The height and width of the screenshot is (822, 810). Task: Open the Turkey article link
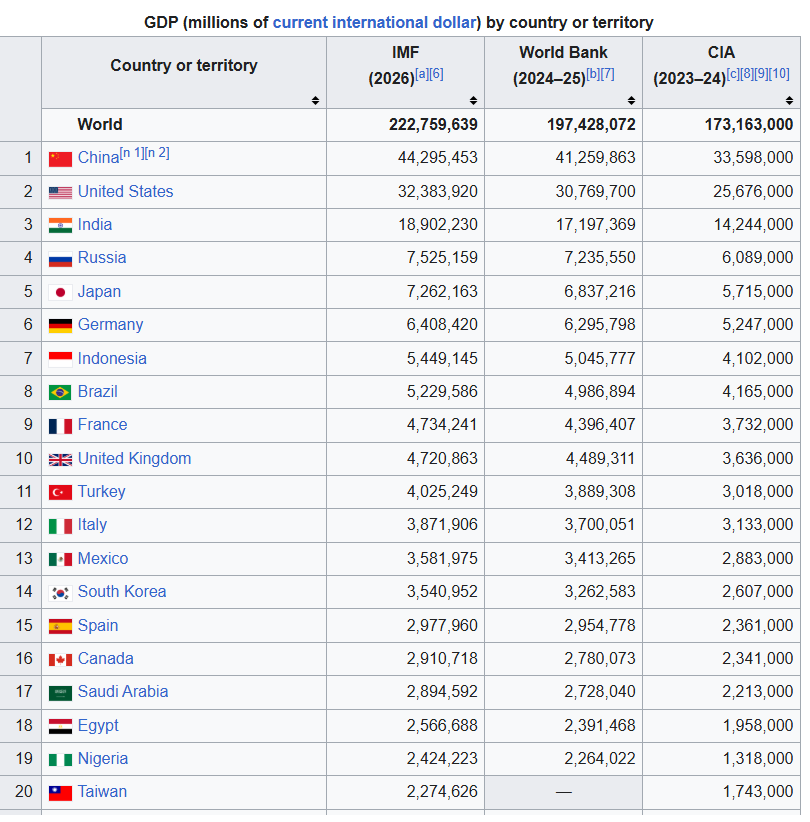[101, 492]
